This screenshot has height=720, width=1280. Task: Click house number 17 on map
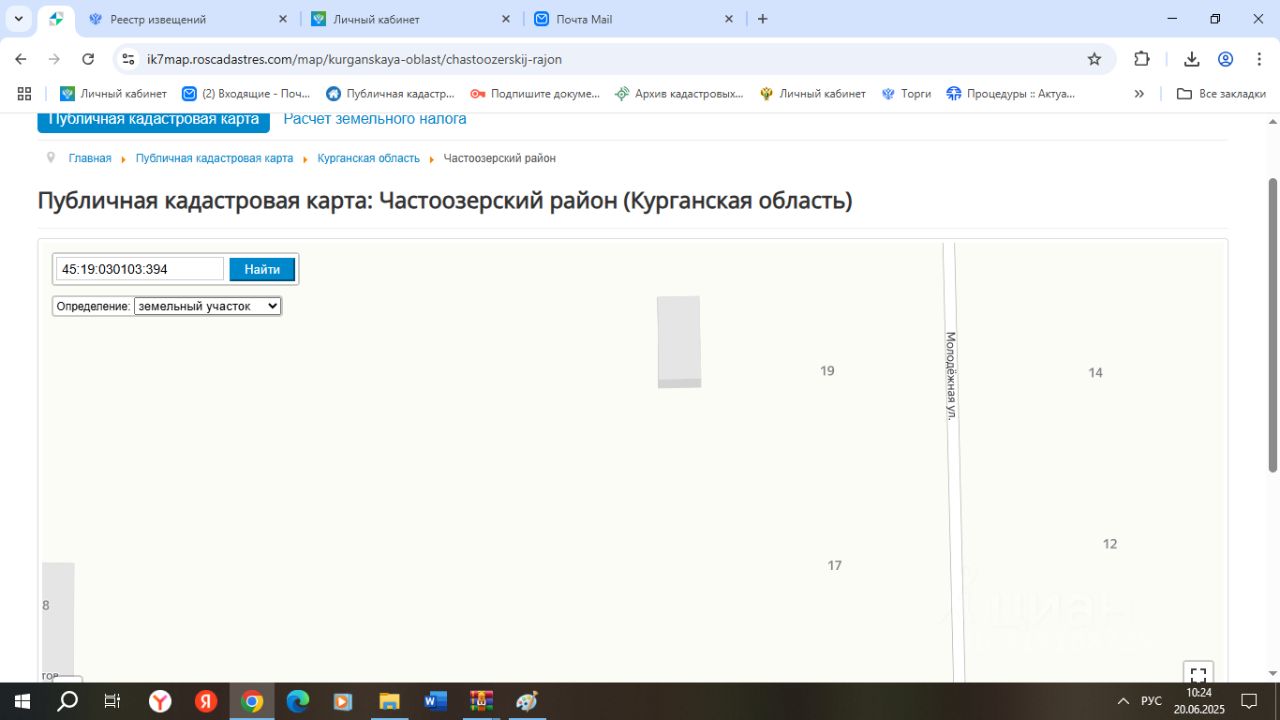point(834,565)
